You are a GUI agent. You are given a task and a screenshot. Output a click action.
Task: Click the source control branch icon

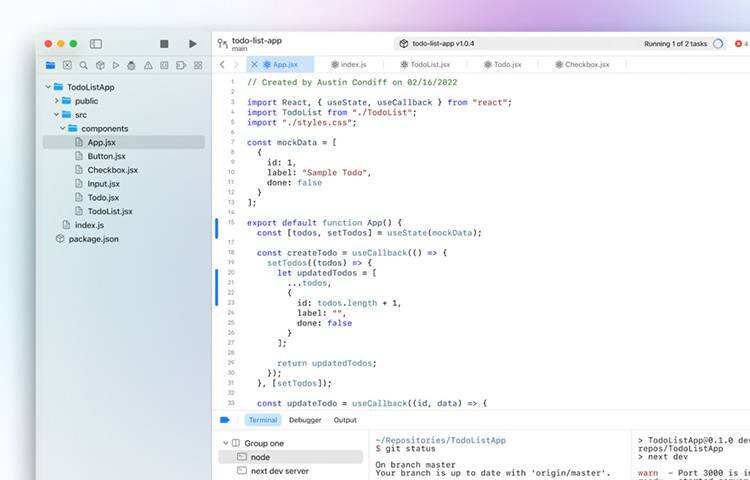[x=222, y=44]
